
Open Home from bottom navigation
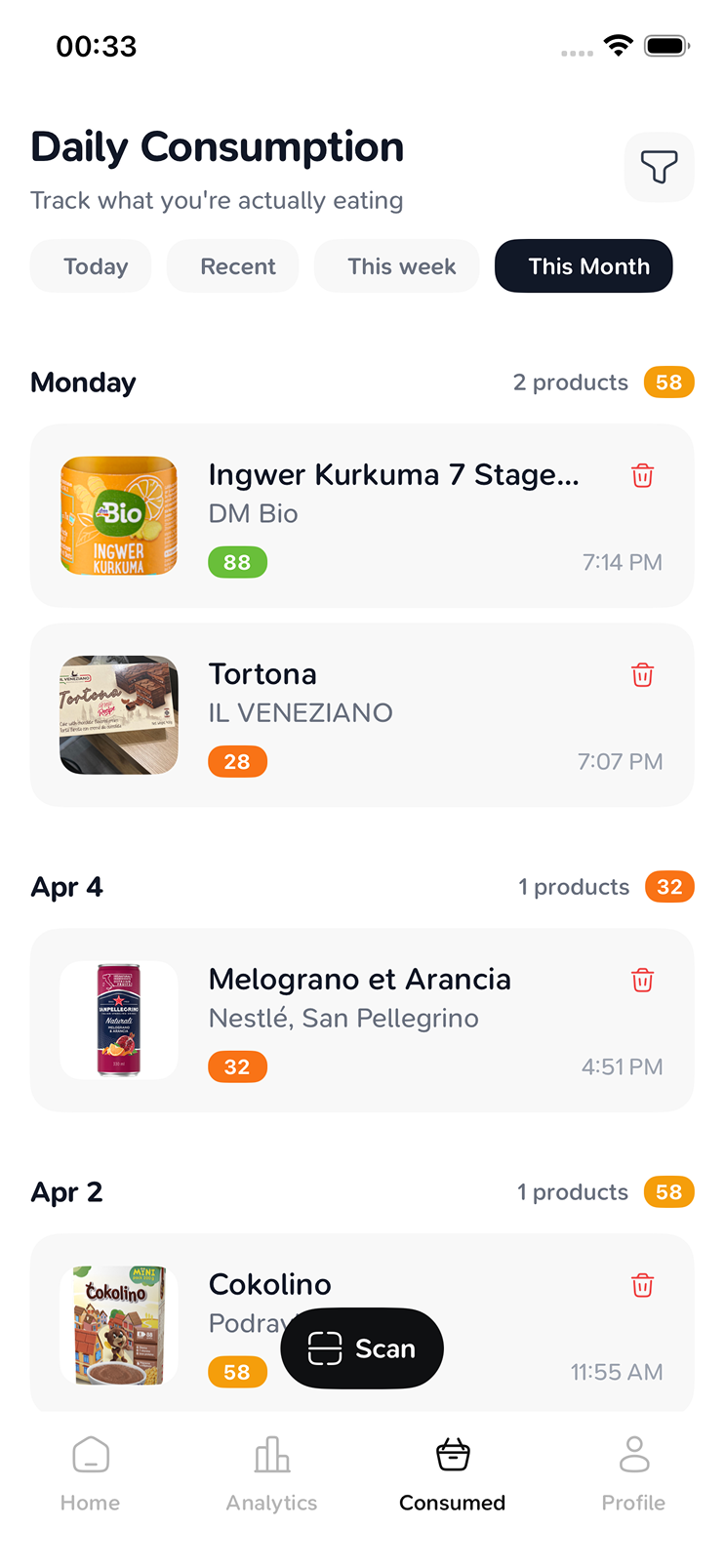[x=91, y=1473]
